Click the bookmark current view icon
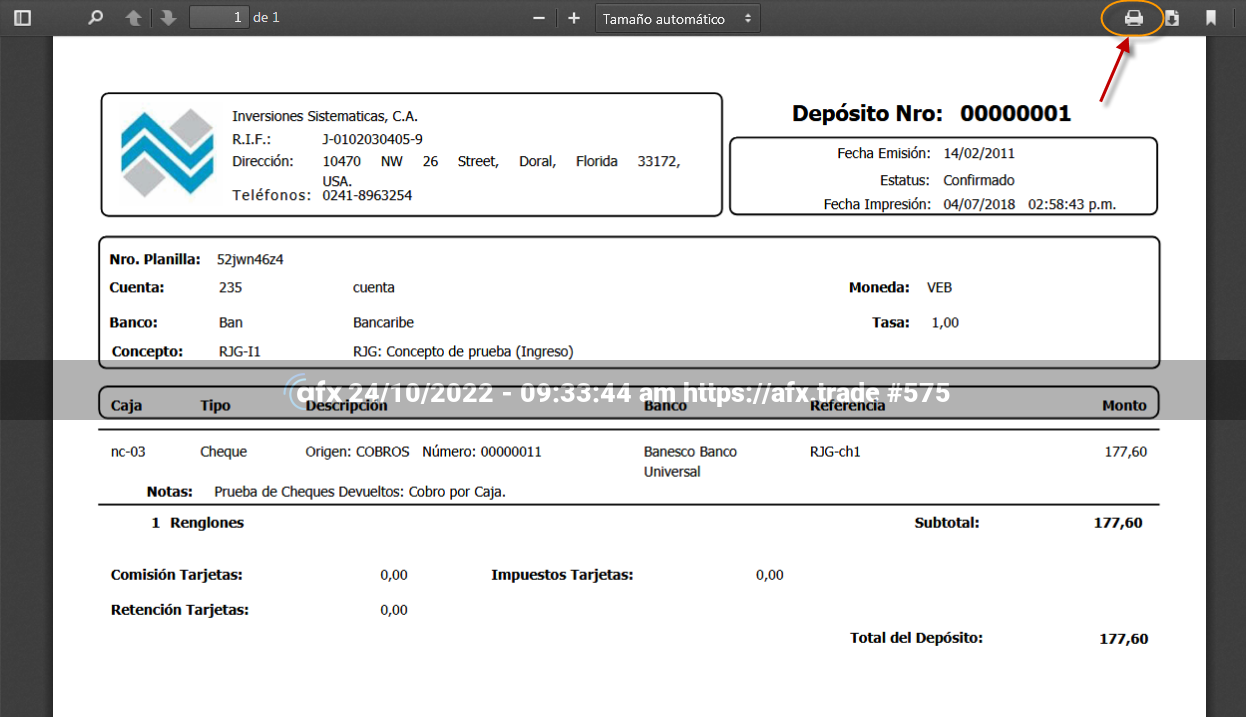 tap(1210, 18)
